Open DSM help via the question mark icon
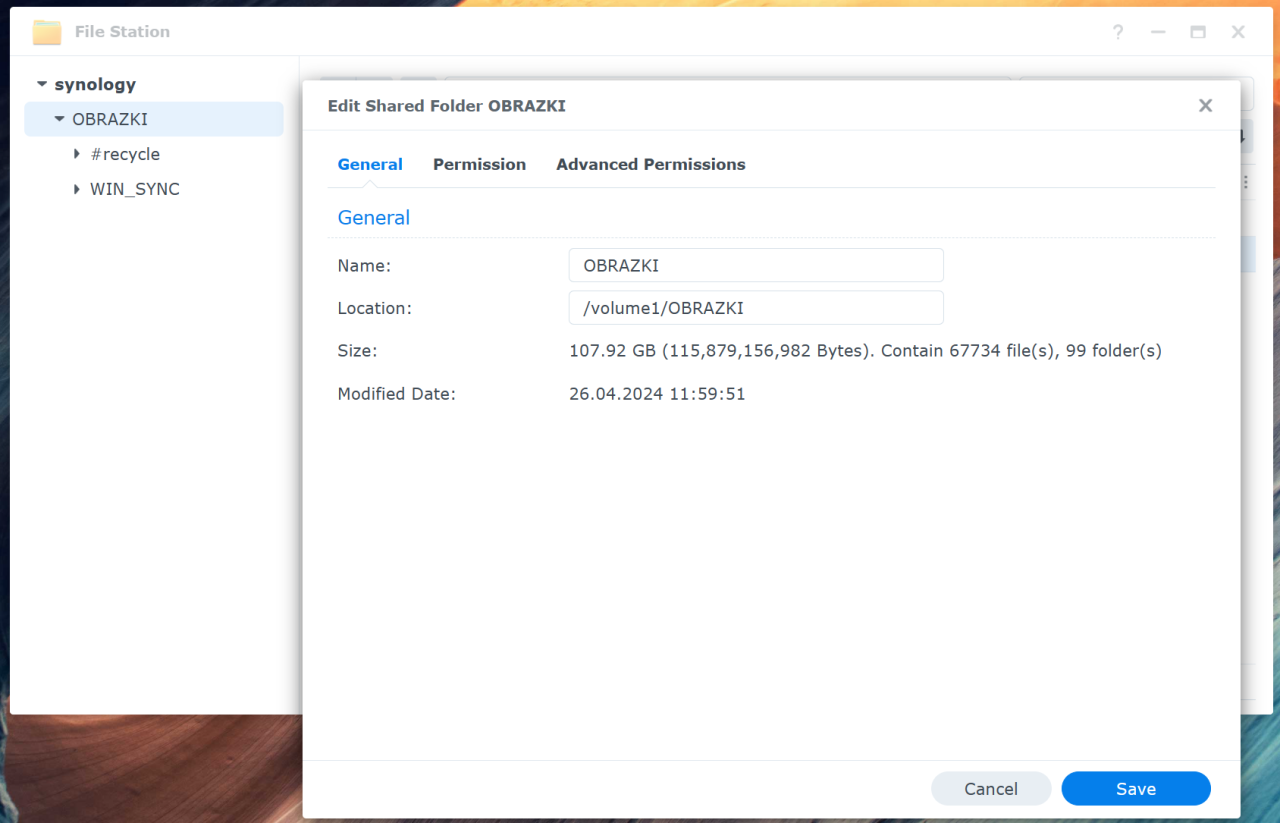 coord(1117,31)
